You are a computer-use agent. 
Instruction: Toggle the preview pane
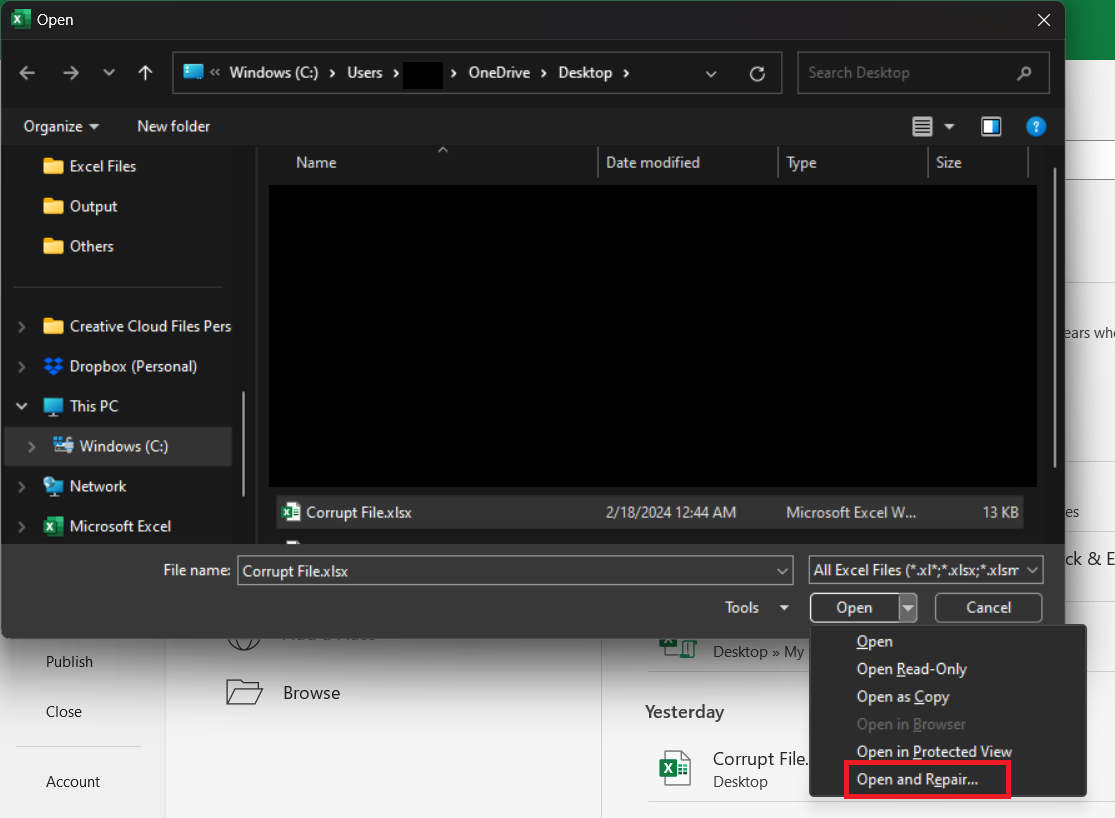991,127
